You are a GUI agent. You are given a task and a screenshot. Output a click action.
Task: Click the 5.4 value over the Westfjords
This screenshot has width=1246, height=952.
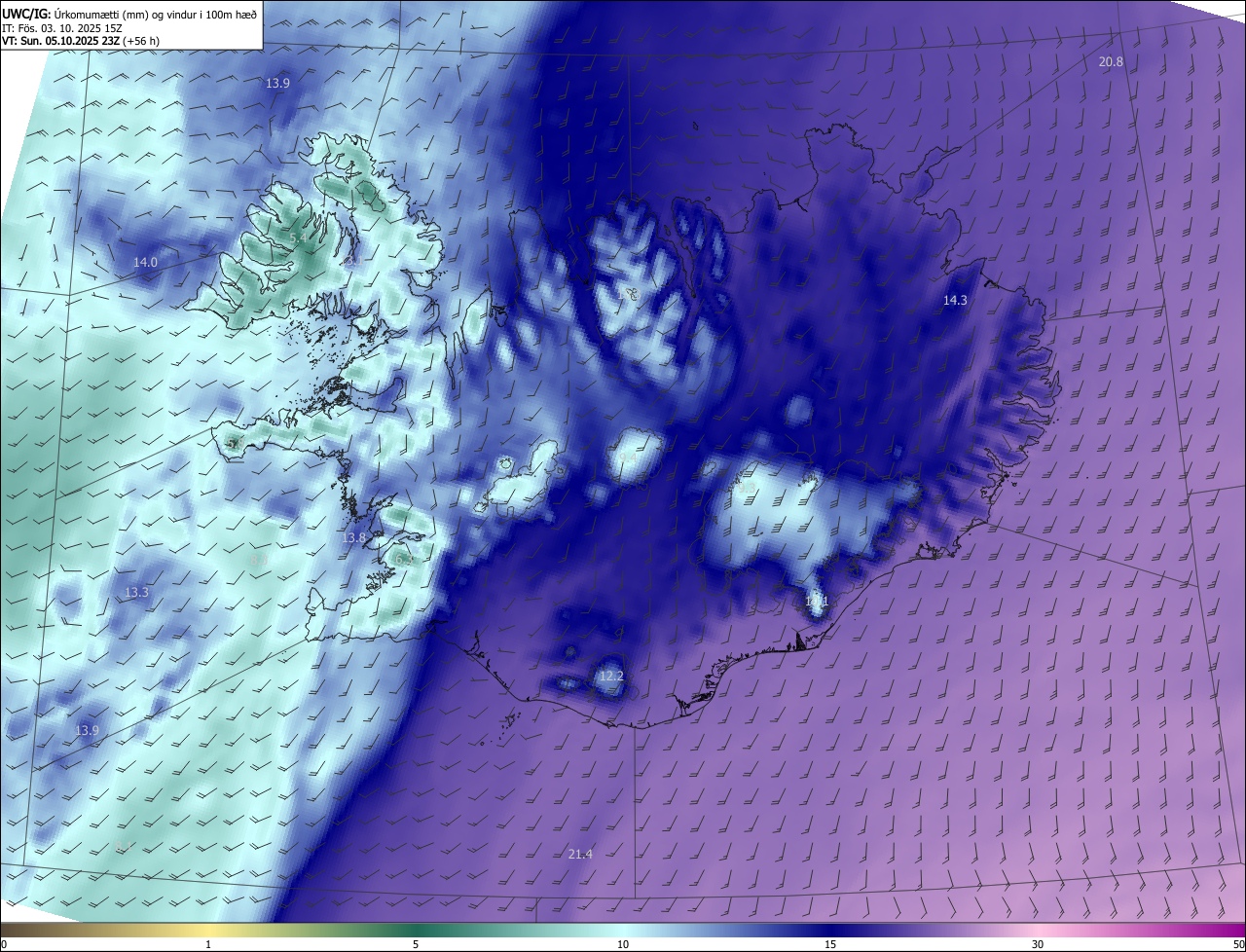click(x=299, y=238)
